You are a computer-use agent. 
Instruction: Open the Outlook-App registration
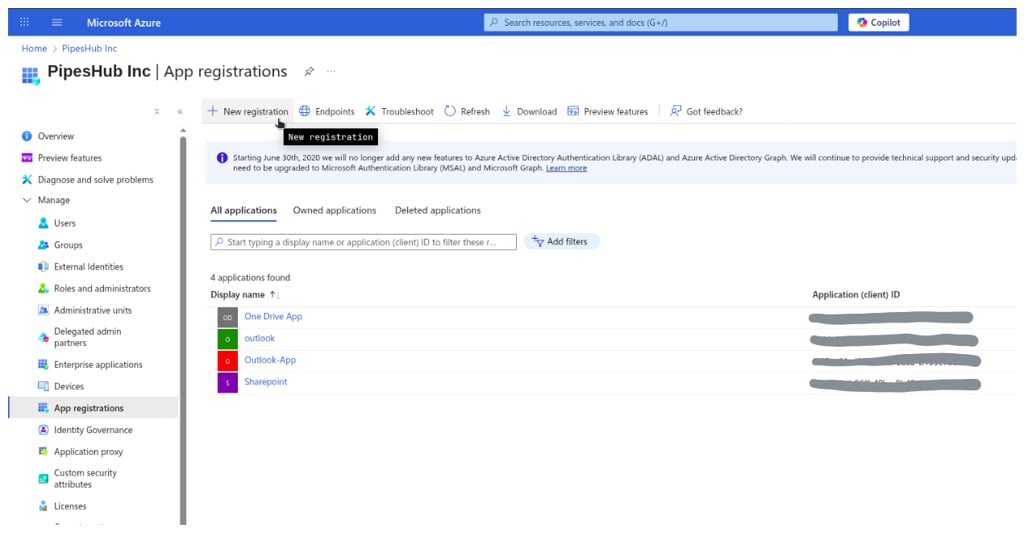pyautogui.click(x=270, y=360)
